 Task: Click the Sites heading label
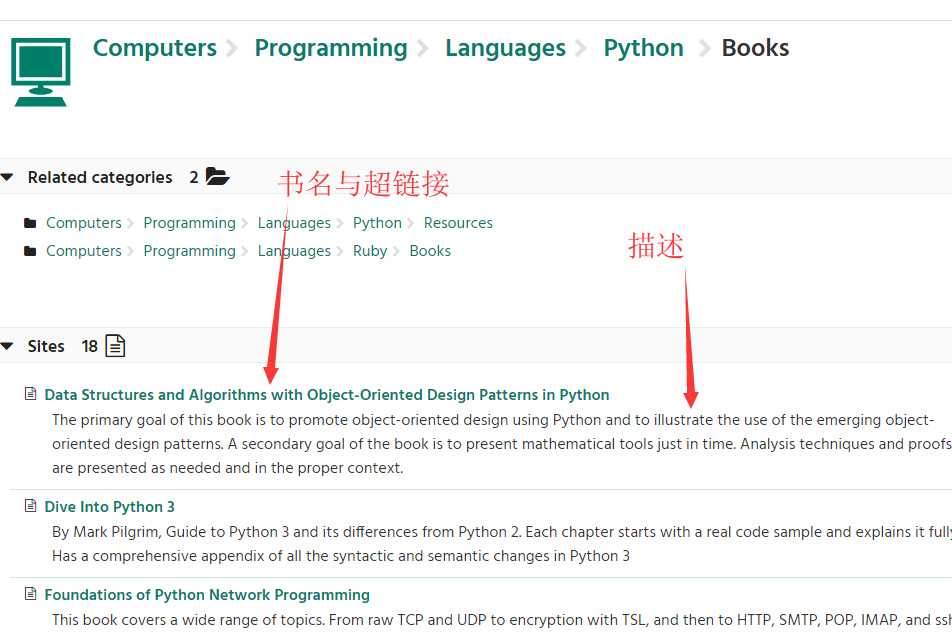pyautogui.click(x=46, y=346)
